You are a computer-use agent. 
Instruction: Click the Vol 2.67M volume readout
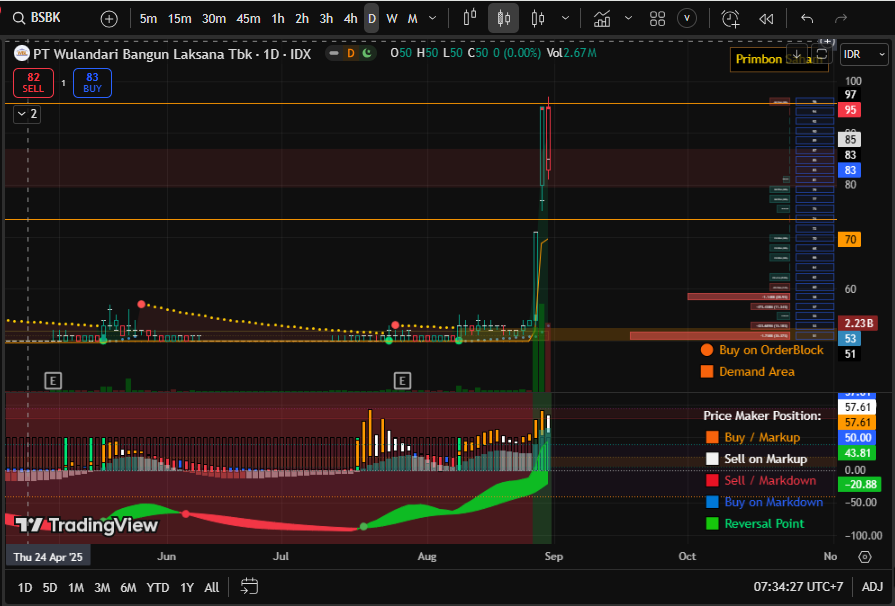click(571, 53)
